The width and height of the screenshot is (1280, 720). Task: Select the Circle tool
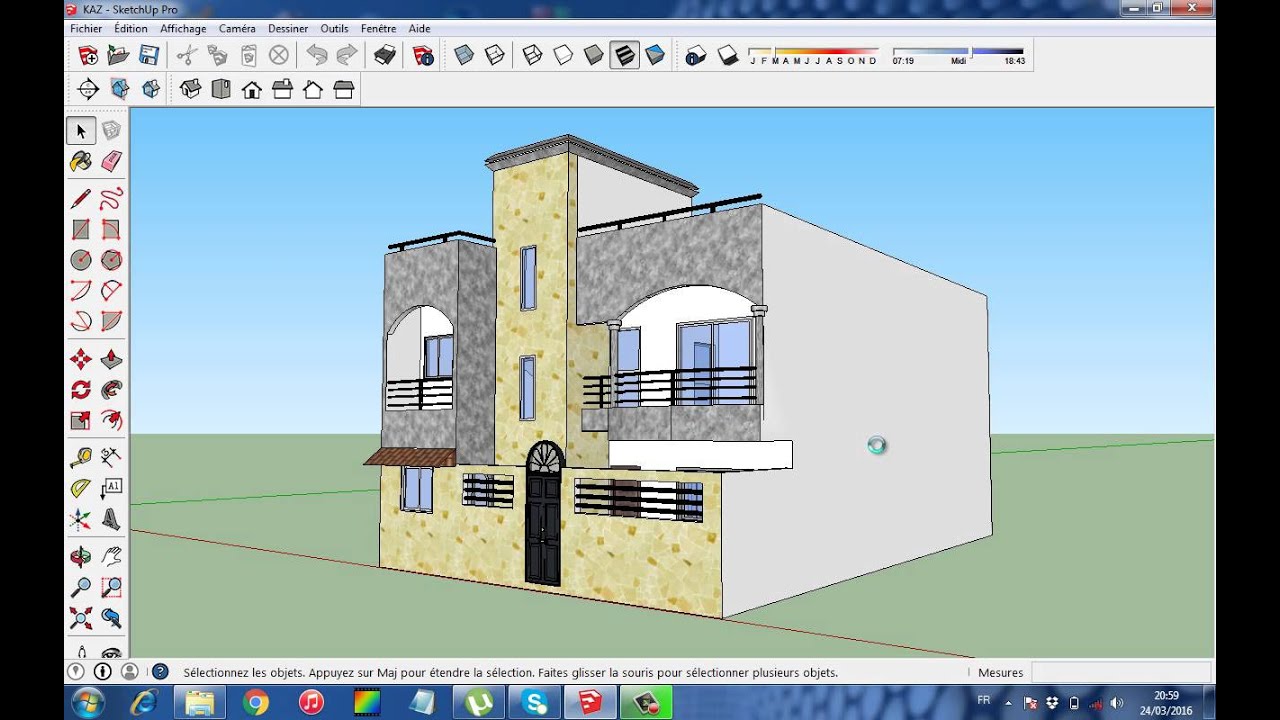pos(81,260)
